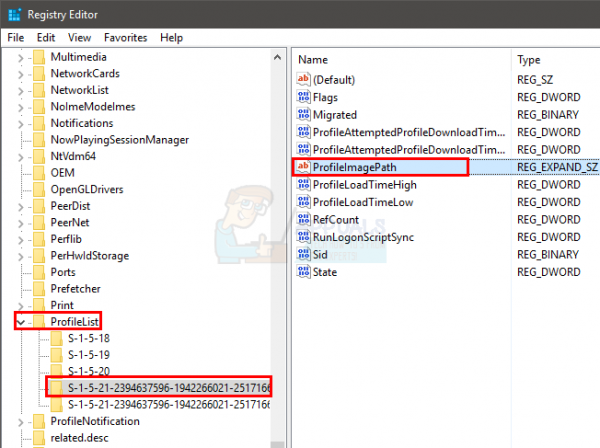Expand the PeerDist key
Image resolution: width=600 pixels, height=448 pixels.
[x=21, y=207]
